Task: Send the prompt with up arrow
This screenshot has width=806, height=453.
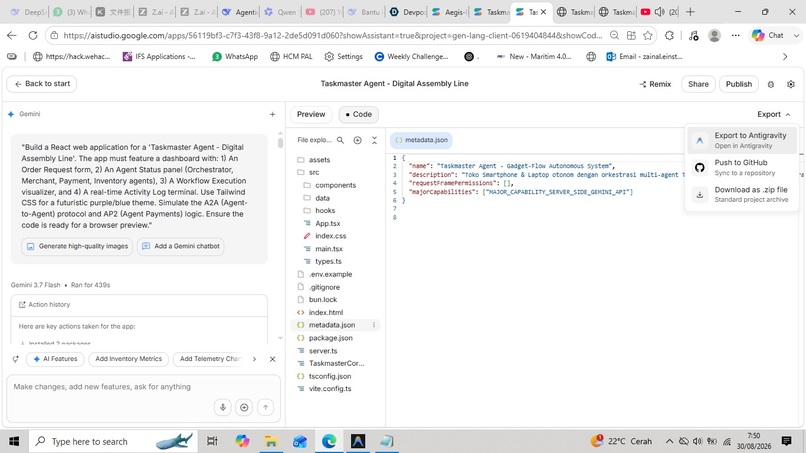Action: [265, 407]
